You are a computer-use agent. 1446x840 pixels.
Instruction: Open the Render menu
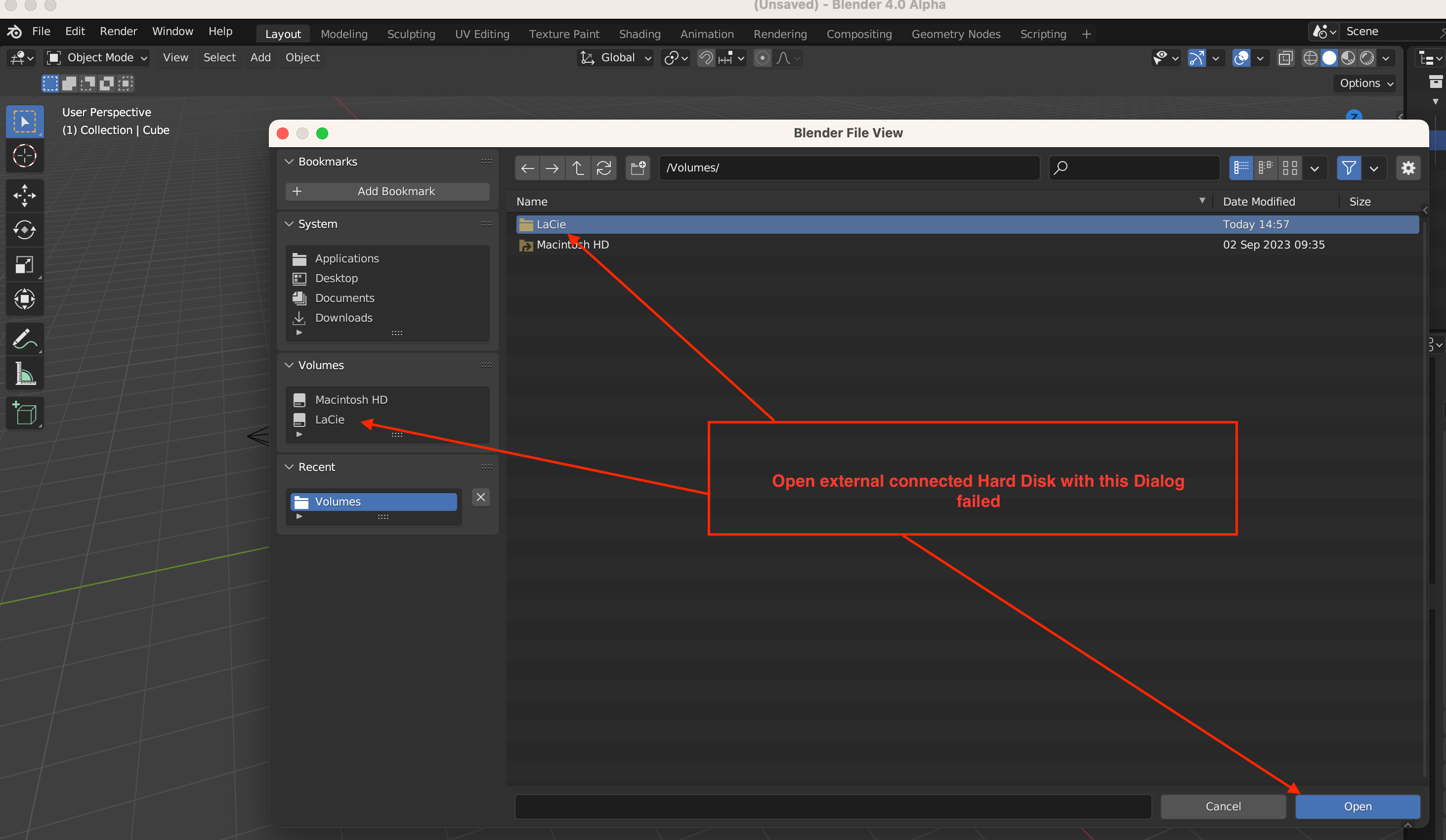pyautogui.click(x=118, y=32)
